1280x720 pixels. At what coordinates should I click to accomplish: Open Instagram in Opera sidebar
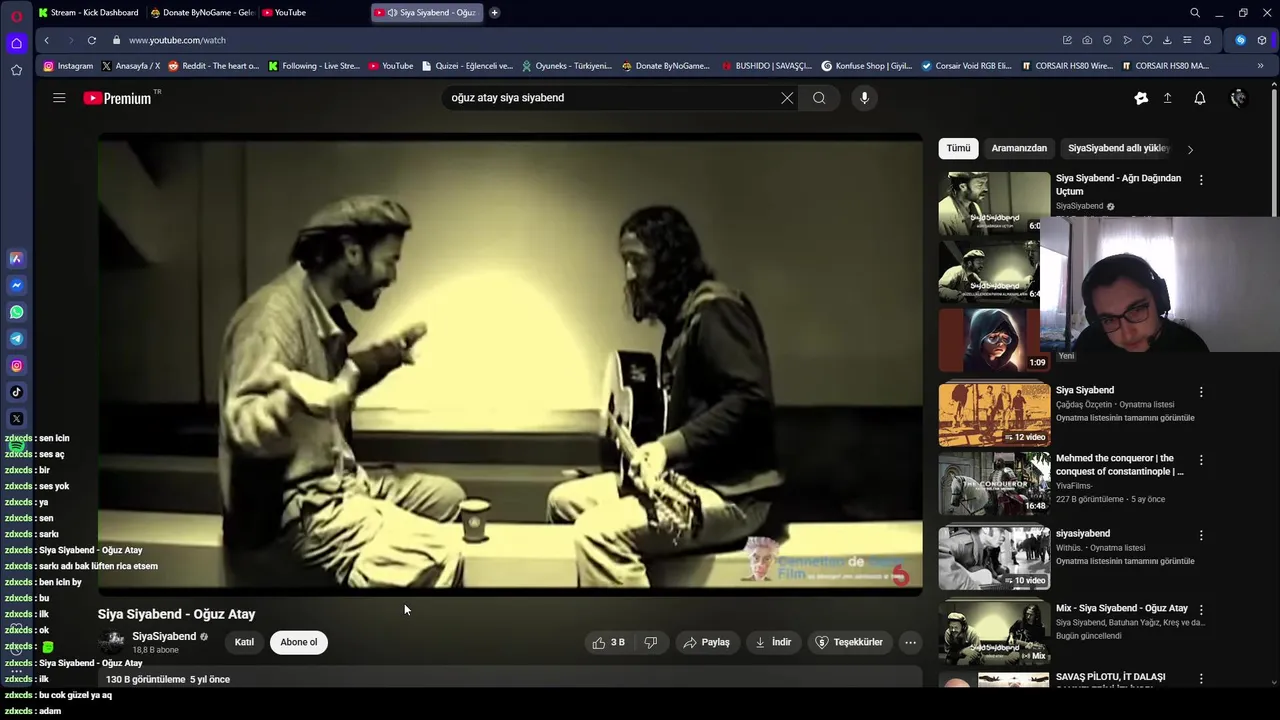click(x=16, y=366)
